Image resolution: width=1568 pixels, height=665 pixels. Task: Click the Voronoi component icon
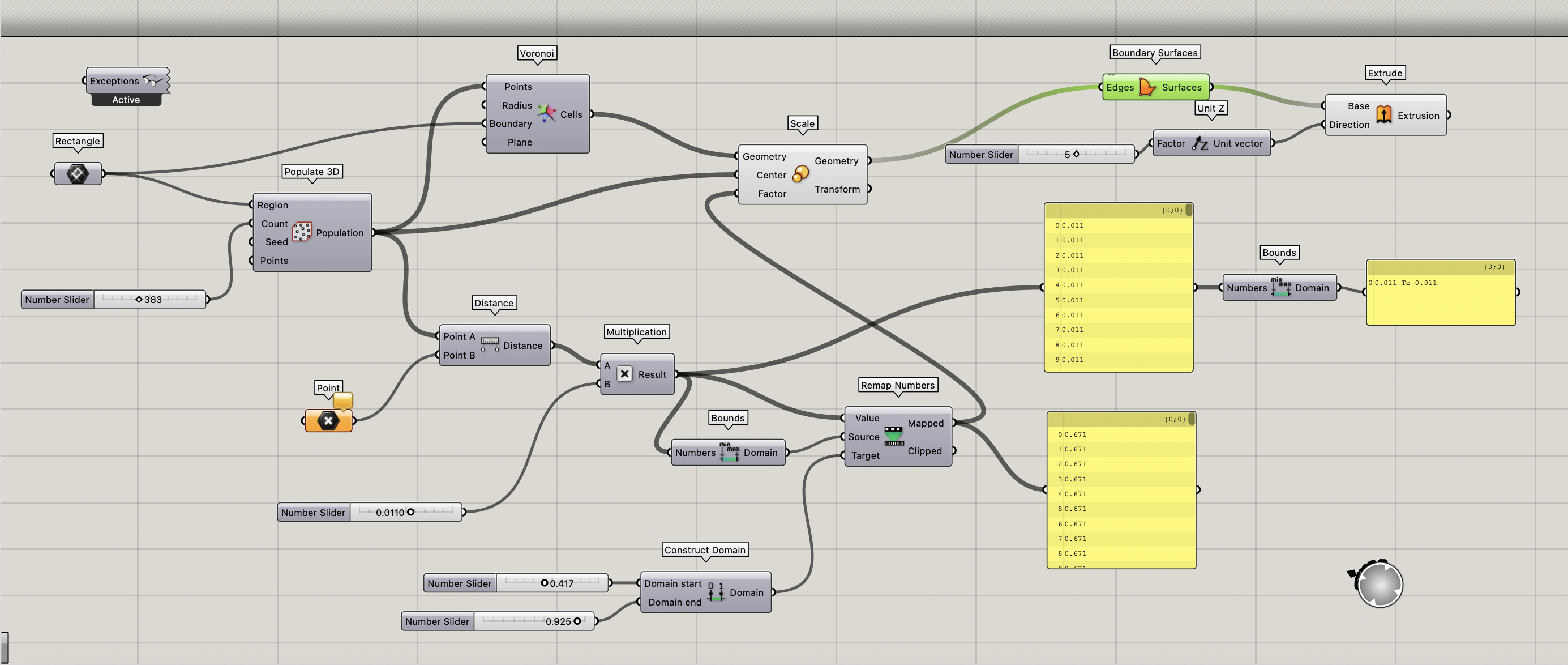547,113
